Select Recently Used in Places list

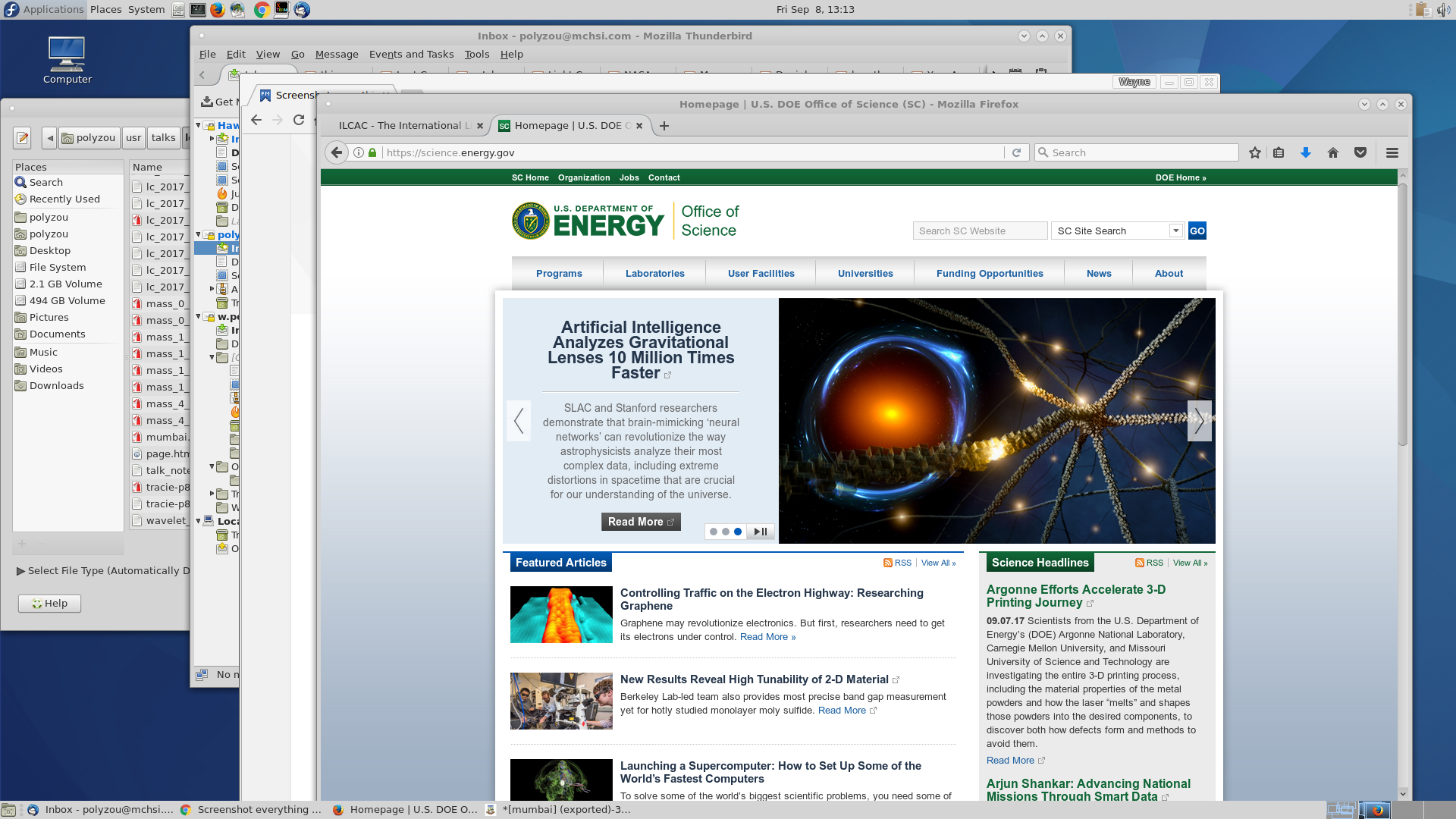pyautogui.click(x=64, y=199)
